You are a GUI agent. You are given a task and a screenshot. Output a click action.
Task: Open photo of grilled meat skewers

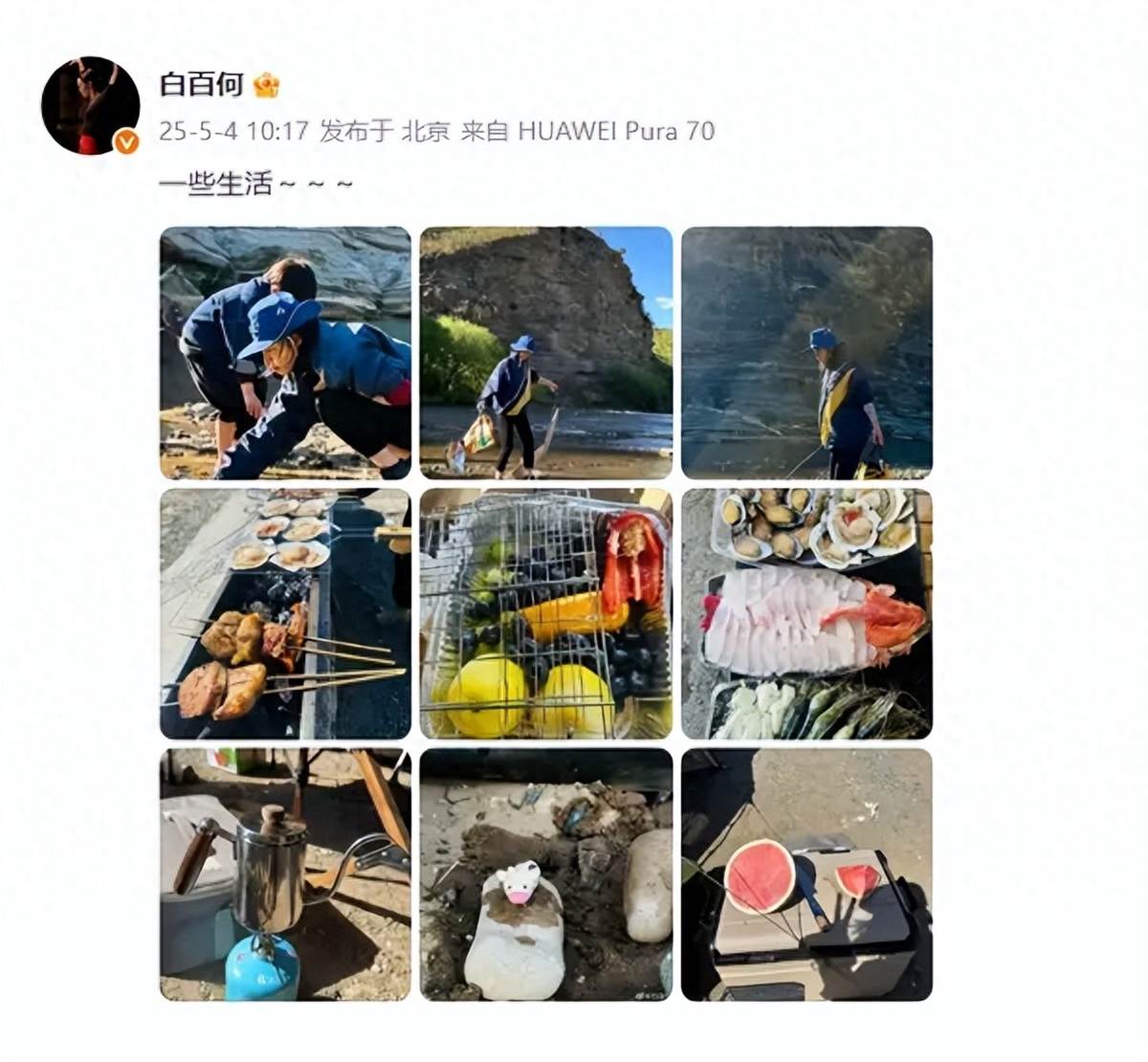click(285, 613)
